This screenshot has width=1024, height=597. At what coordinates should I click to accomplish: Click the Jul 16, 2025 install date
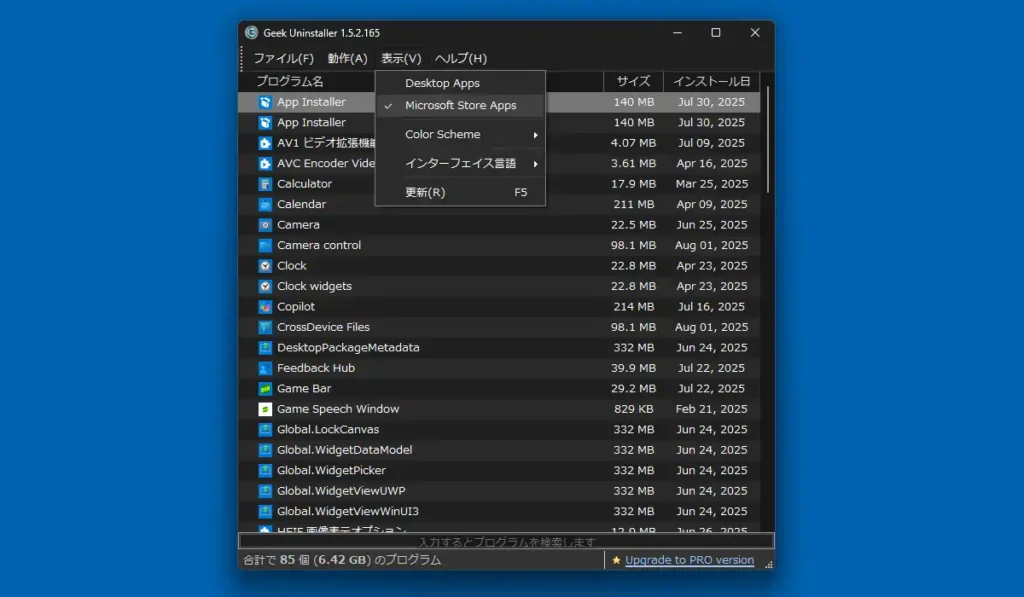tap(711, 307)
